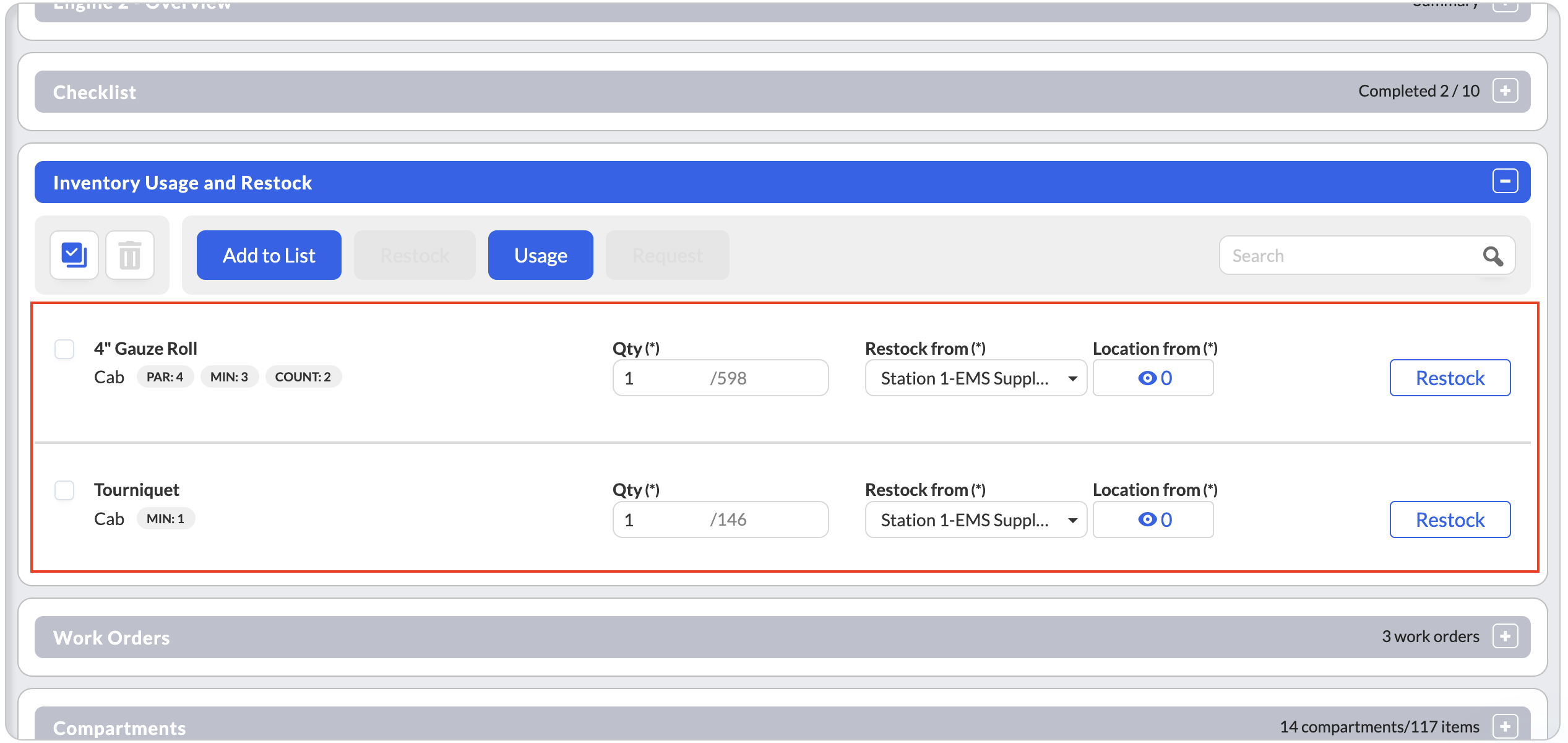Viewport: 1568px width, 743px height.
Task: Open Restock from dropdown for Tourniquet
Action: tap(976, 519)
